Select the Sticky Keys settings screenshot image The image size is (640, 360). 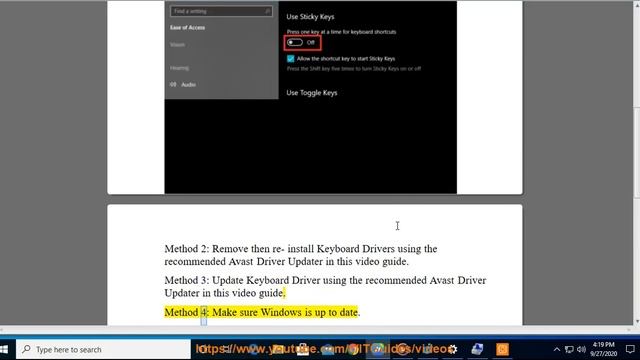311,97
